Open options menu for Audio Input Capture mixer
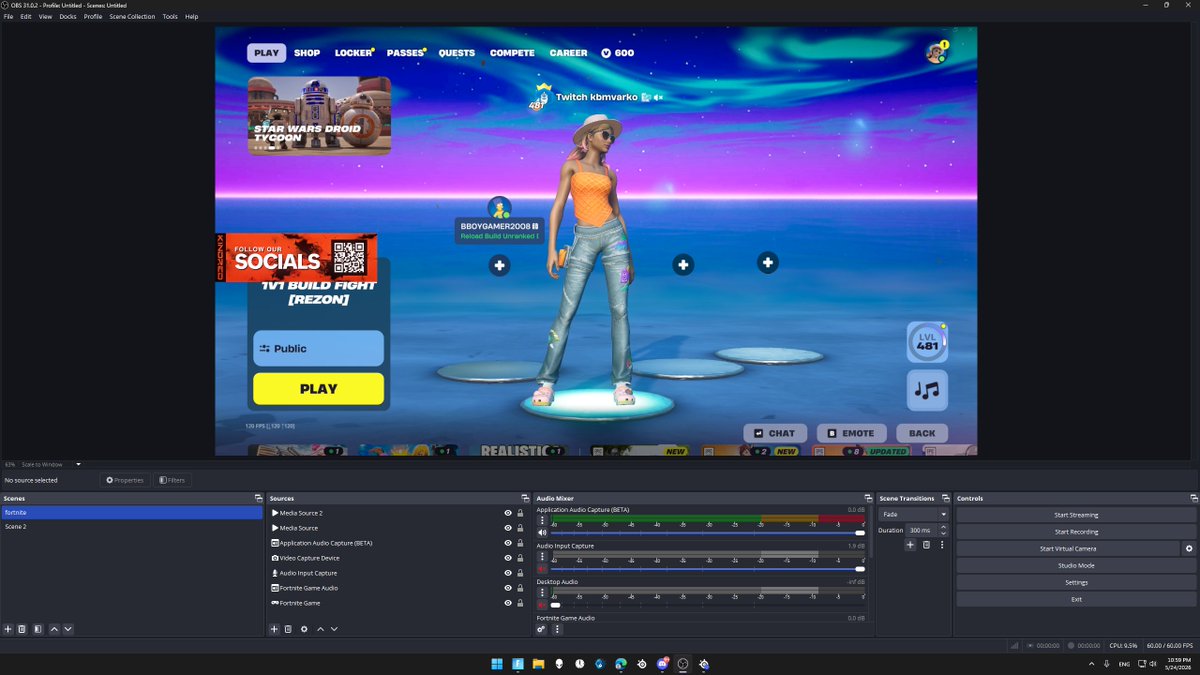Image resolution: width=1200 pixels, height=675 pixels. [542, 556]
